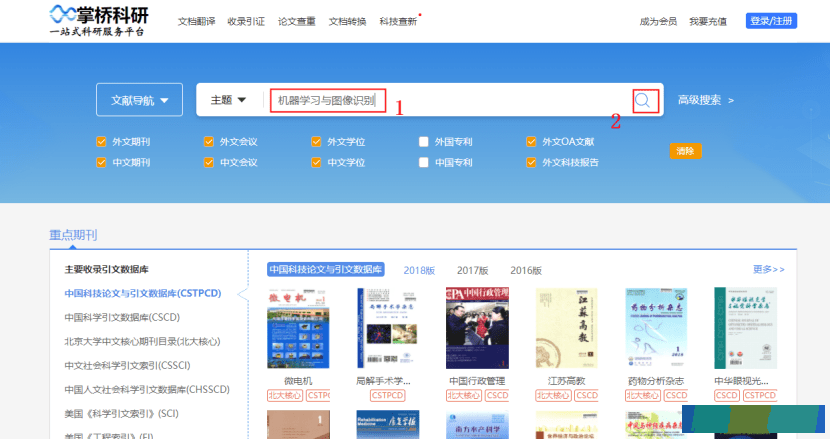Image resolution: width=830 pixels, height=439 pixels.
Task: Click the magnifier search icon
Action: [x=643, y=100]
